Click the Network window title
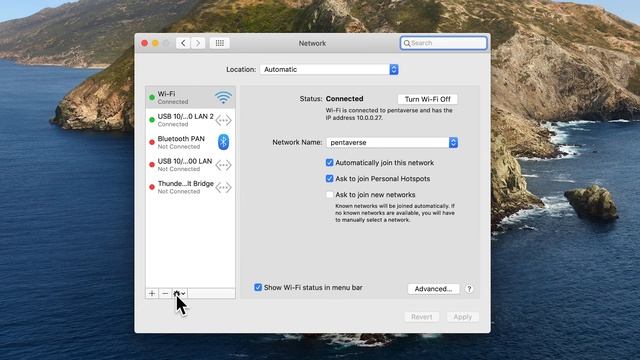Viewport: 640px width, 360px height. 312,43
